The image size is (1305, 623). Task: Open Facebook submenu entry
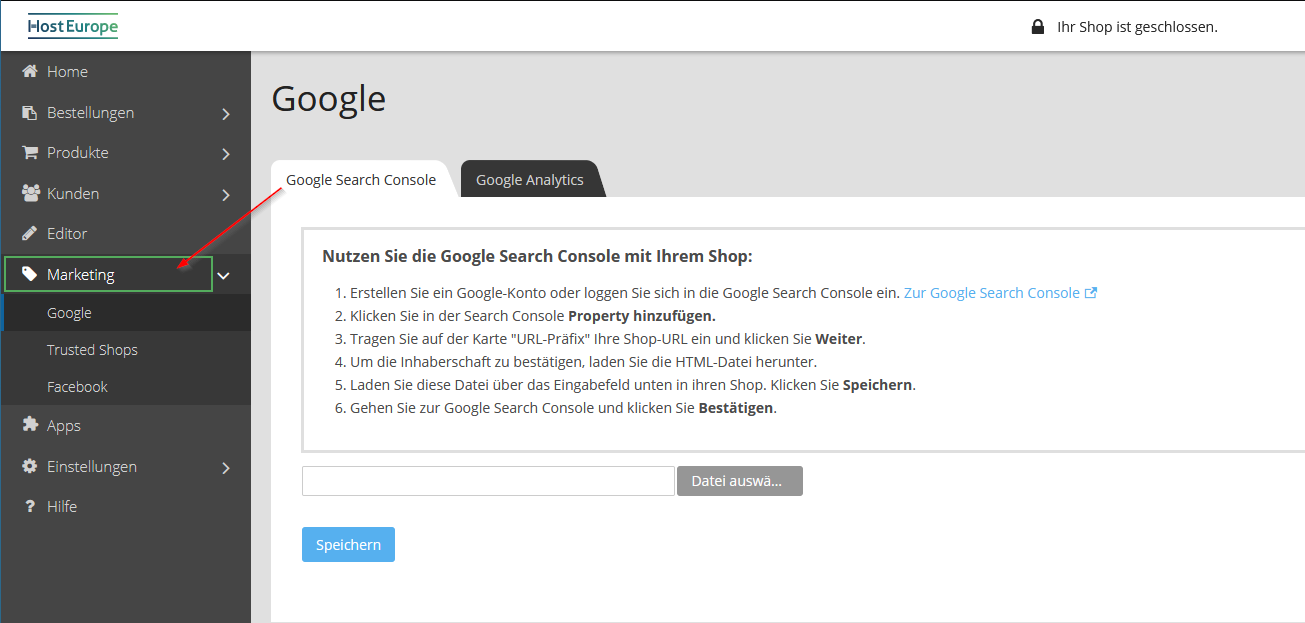tap(125, 387)
